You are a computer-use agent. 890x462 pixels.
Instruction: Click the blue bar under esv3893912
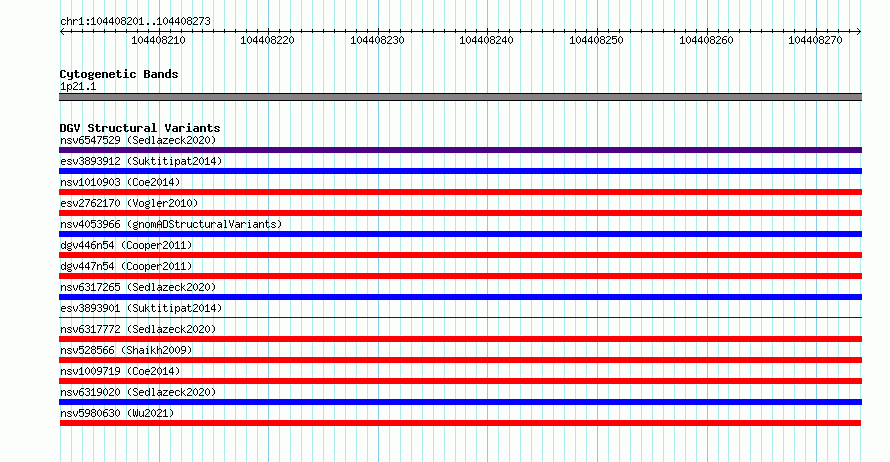pos(460,171)
